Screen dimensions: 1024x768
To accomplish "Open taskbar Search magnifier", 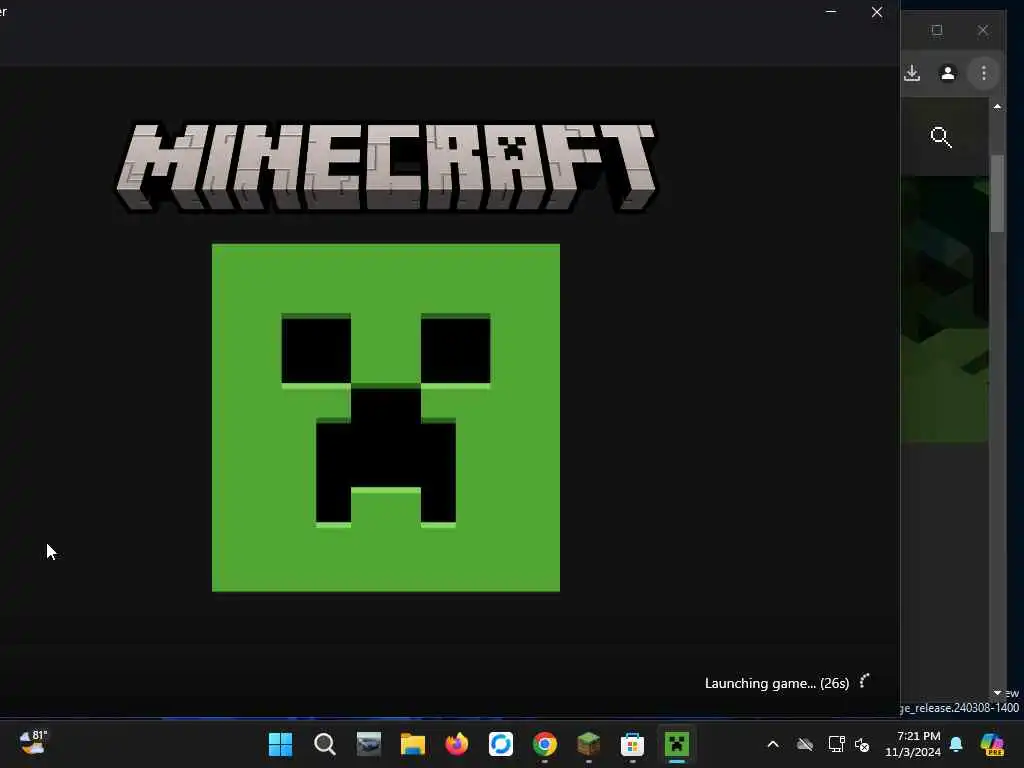I will (325, 744).
